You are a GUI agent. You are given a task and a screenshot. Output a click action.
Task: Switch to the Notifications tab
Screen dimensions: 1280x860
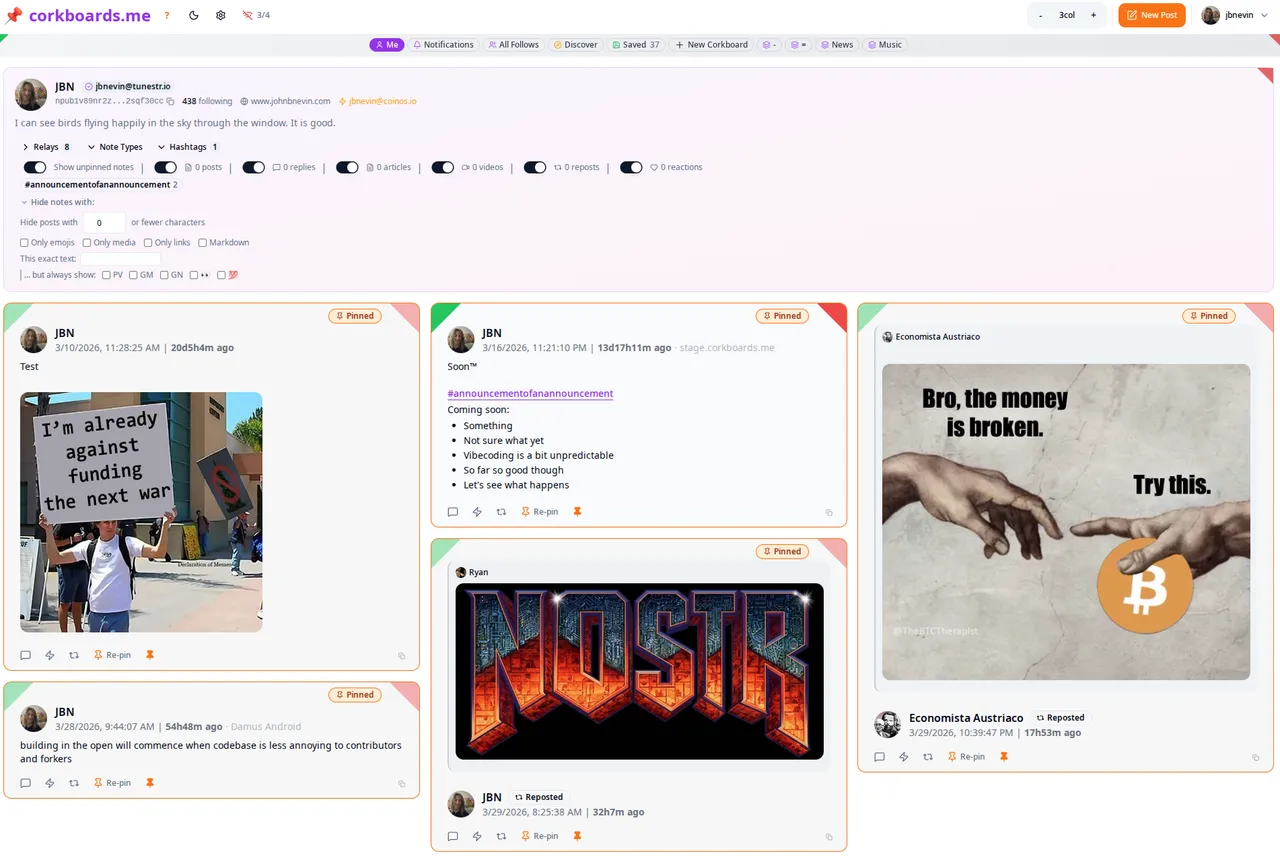(443, 45)
